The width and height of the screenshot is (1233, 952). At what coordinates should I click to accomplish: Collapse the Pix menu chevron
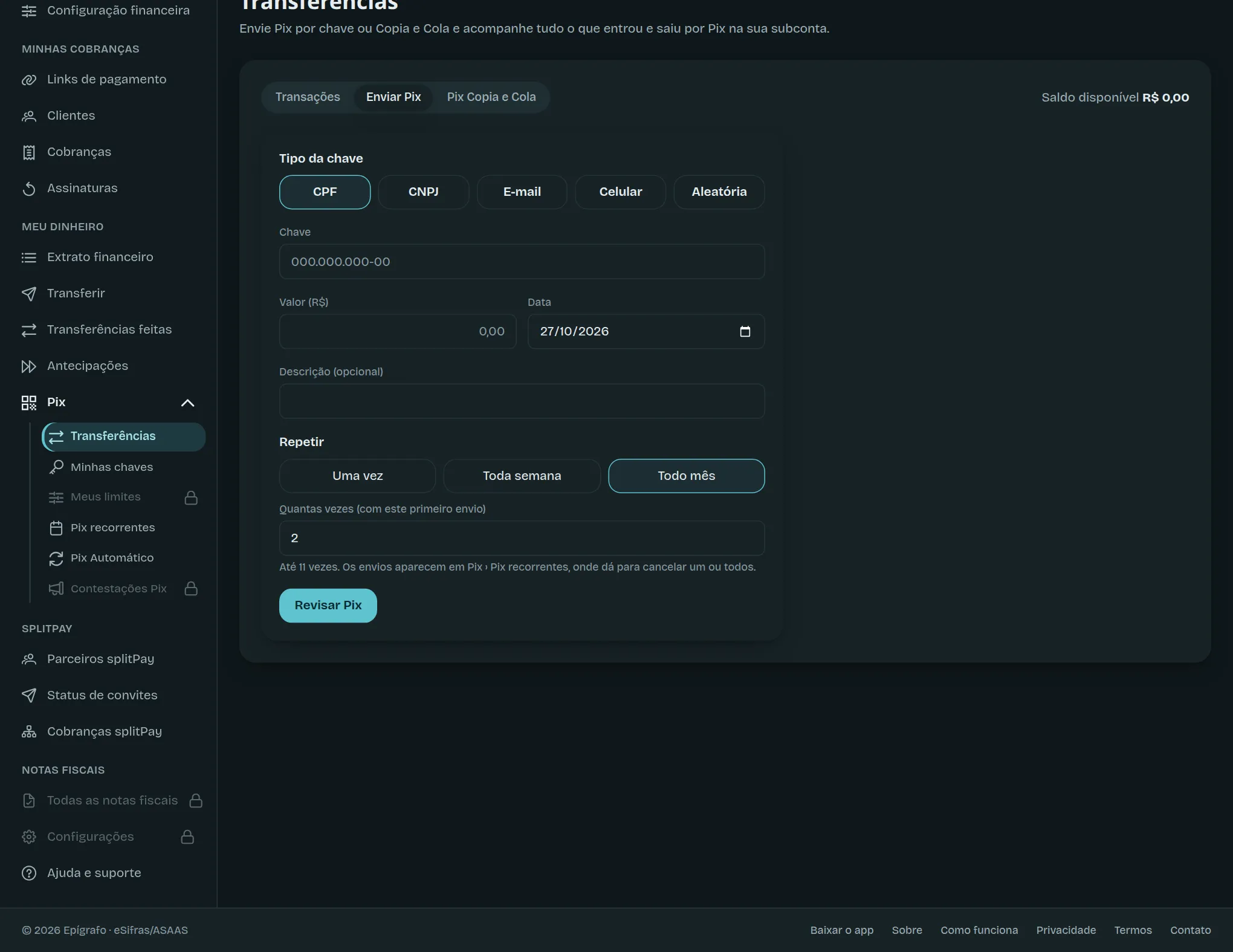point(188,403)
